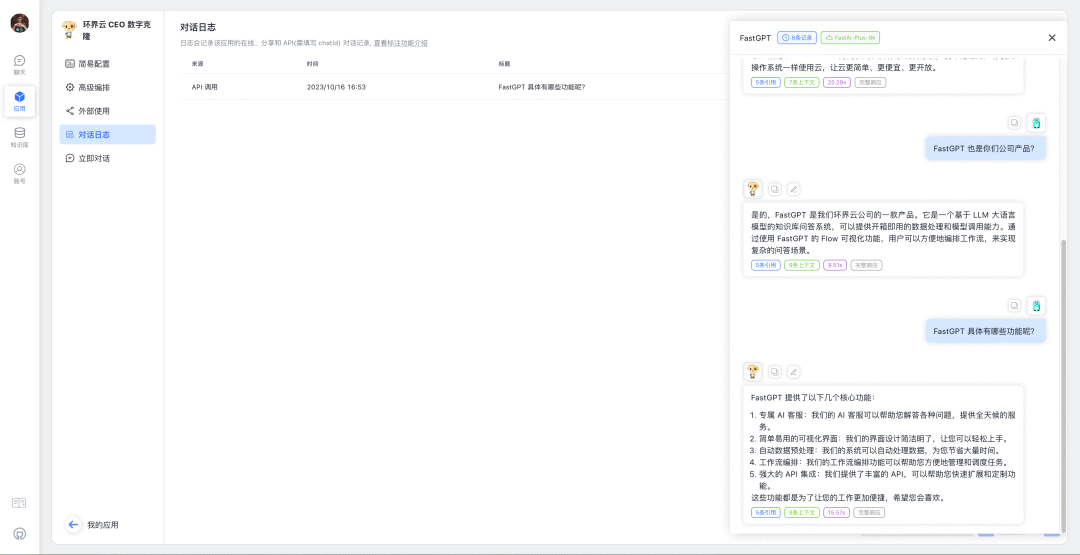1080x555 pixels.
Task: Select 高级编排 in the app menu
Action: click(107, 87)
